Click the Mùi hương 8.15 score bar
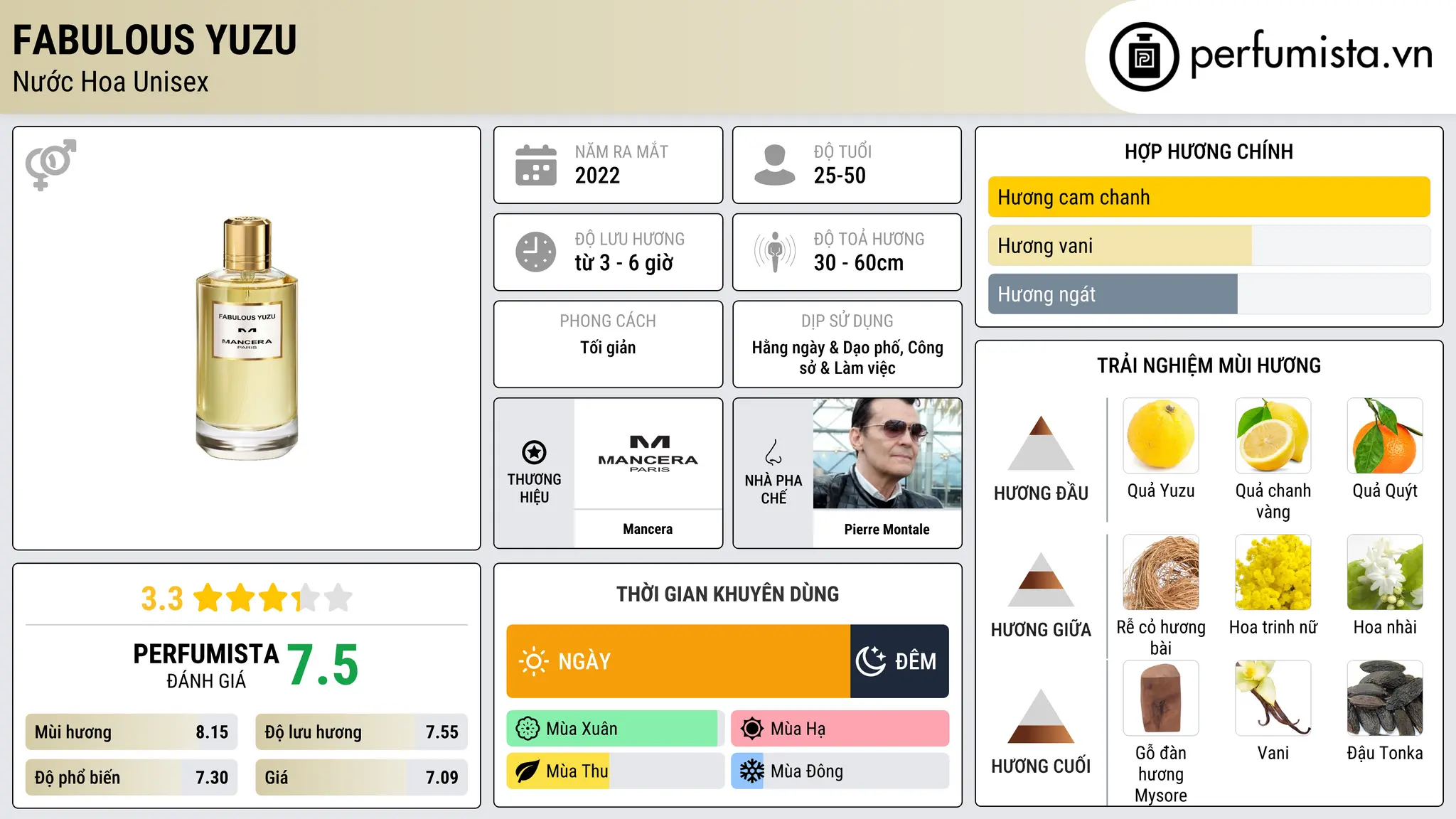The image size is (1456, 819). tap(132, 732)
